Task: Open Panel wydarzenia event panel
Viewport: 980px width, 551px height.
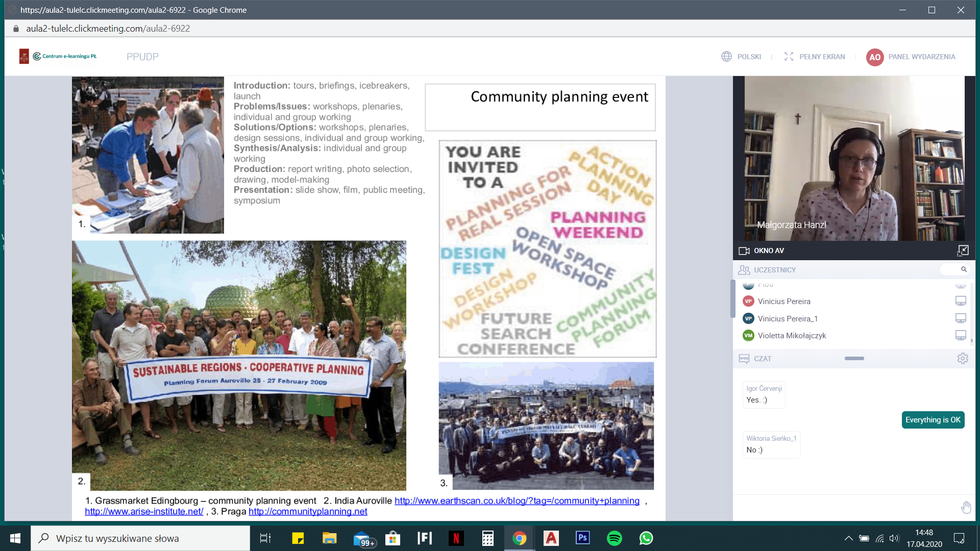Action: (921, 57)
